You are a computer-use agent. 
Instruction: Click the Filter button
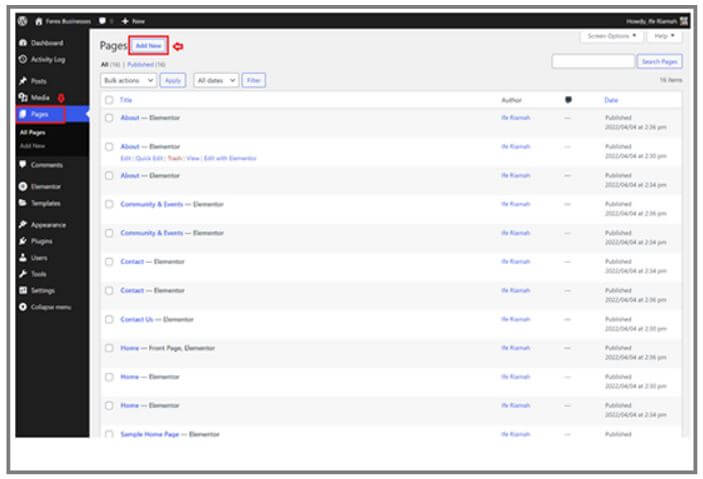click(253, 80)
